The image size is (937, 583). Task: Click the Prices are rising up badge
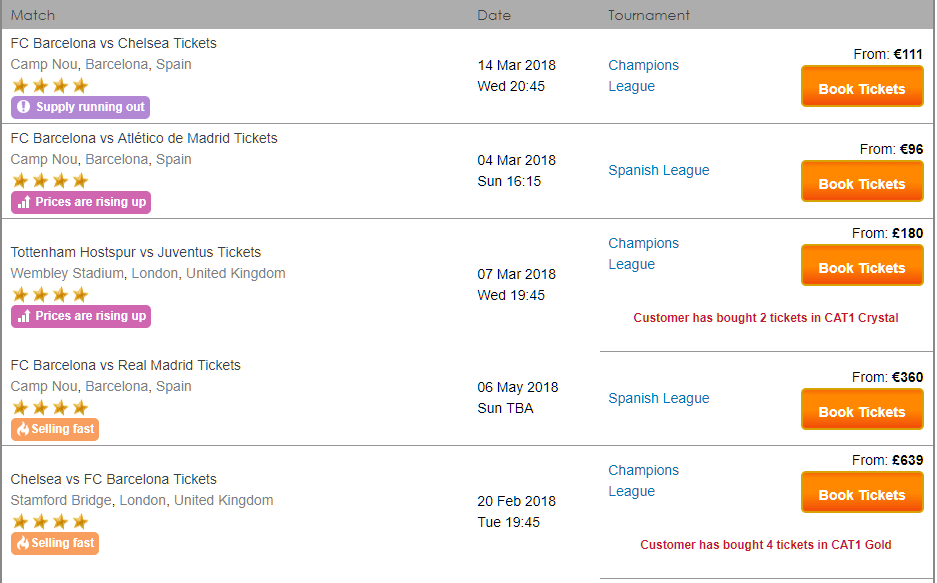tap(81, 201)
